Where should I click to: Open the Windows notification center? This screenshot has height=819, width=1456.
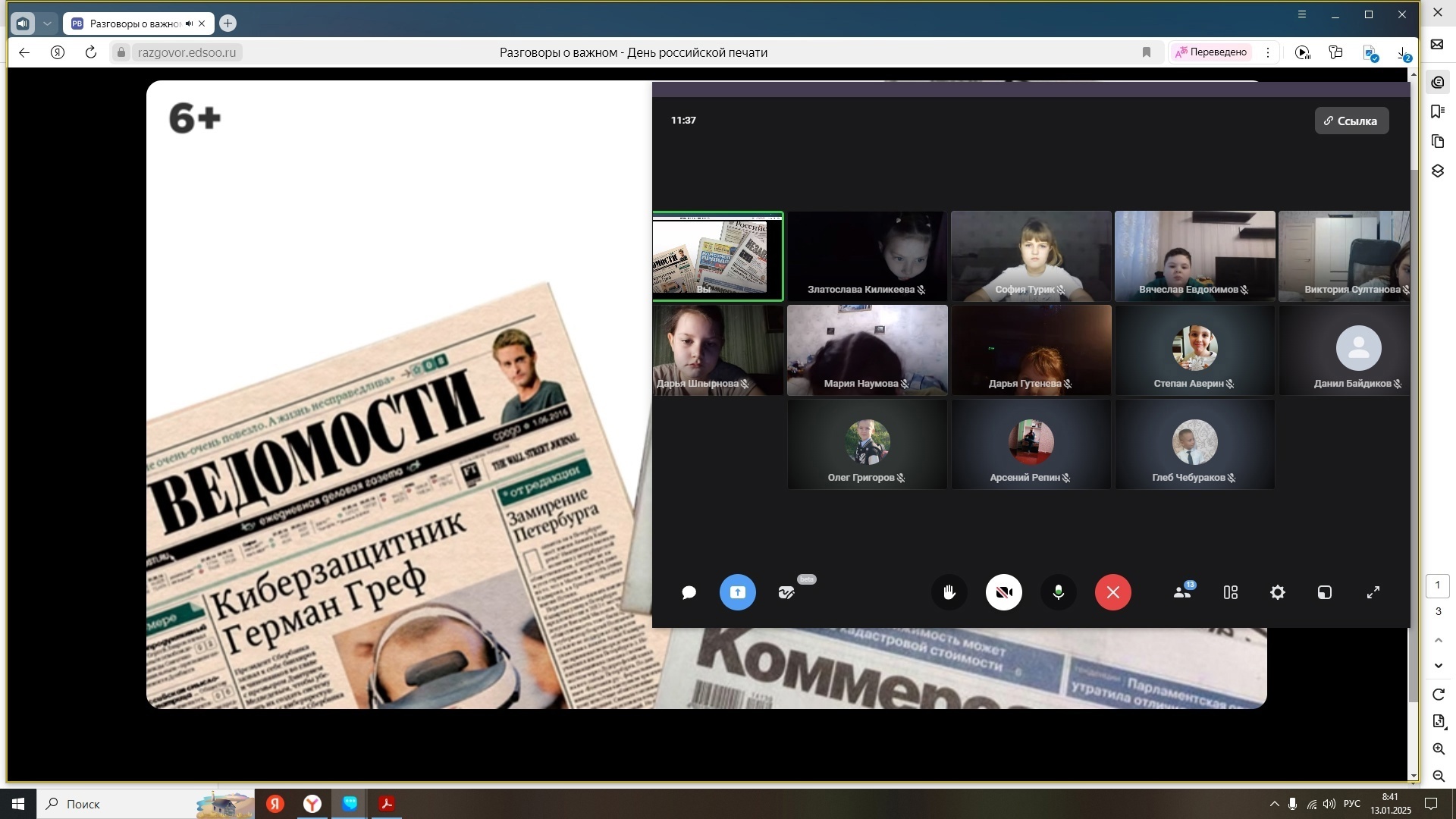(x=1431, y=804)
